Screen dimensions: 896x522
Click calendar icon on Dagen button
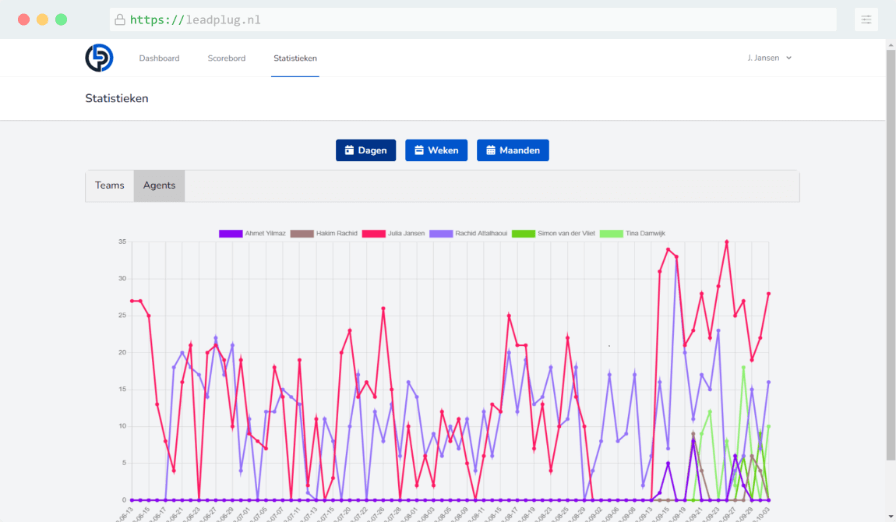coord(349,150)
